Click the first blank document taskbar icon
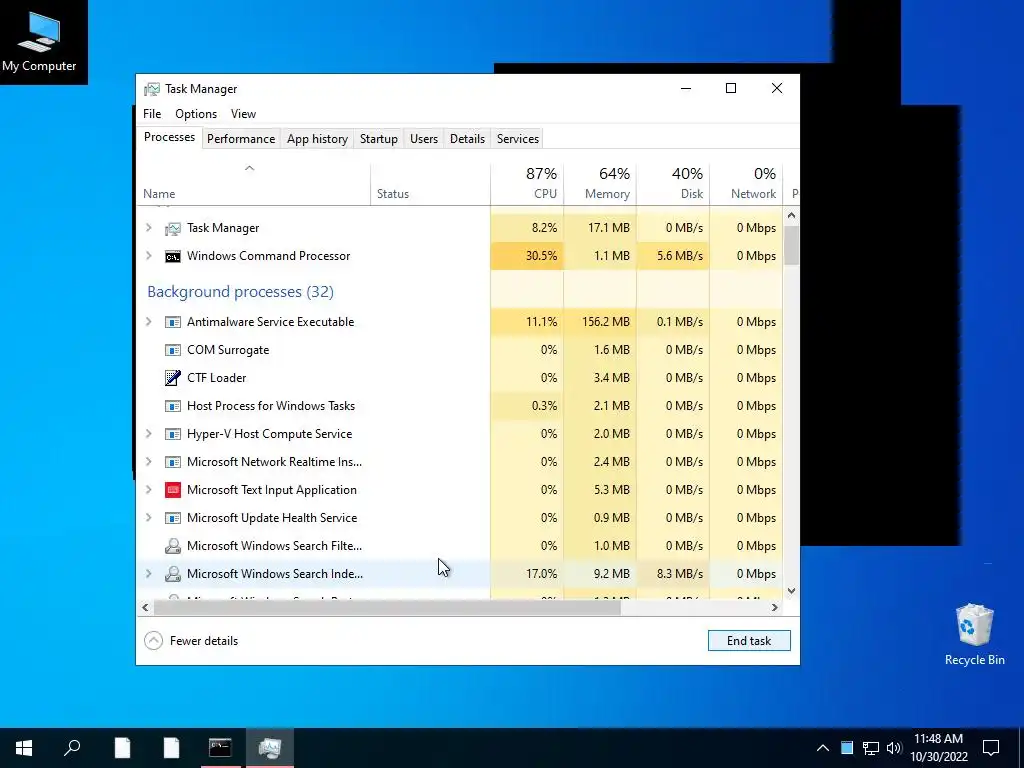Screen dimensions: 1024x768 tap(122, 748)
